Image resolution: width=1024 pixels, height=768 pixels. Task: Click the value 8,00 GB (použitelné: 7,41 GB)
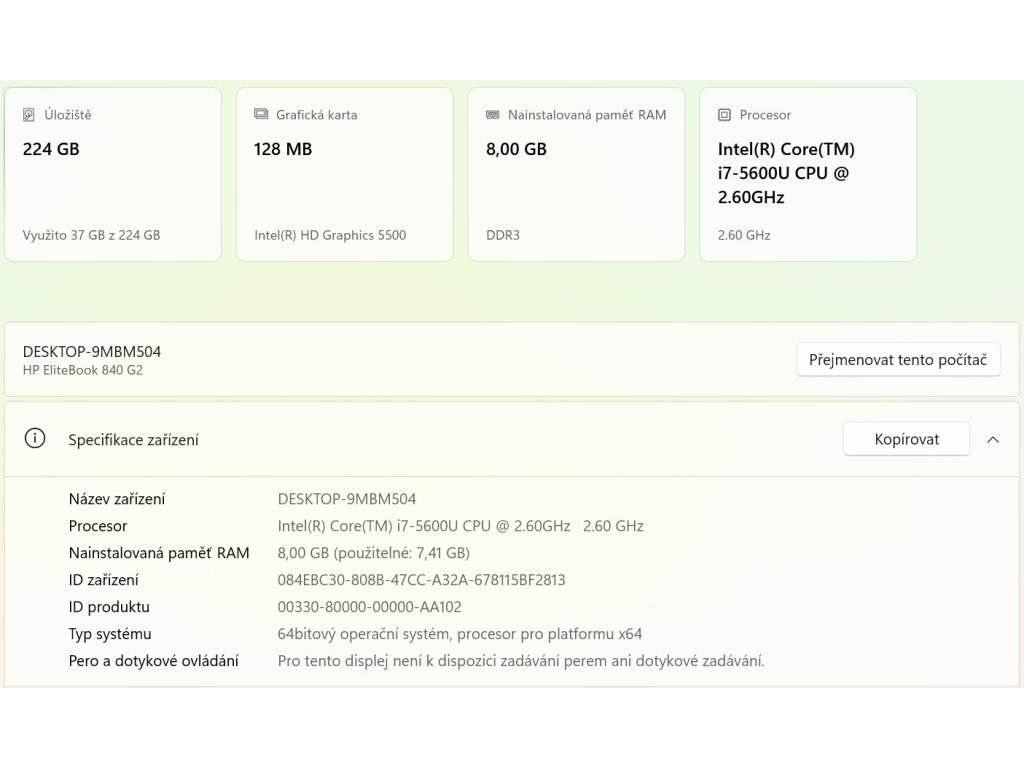374,553
